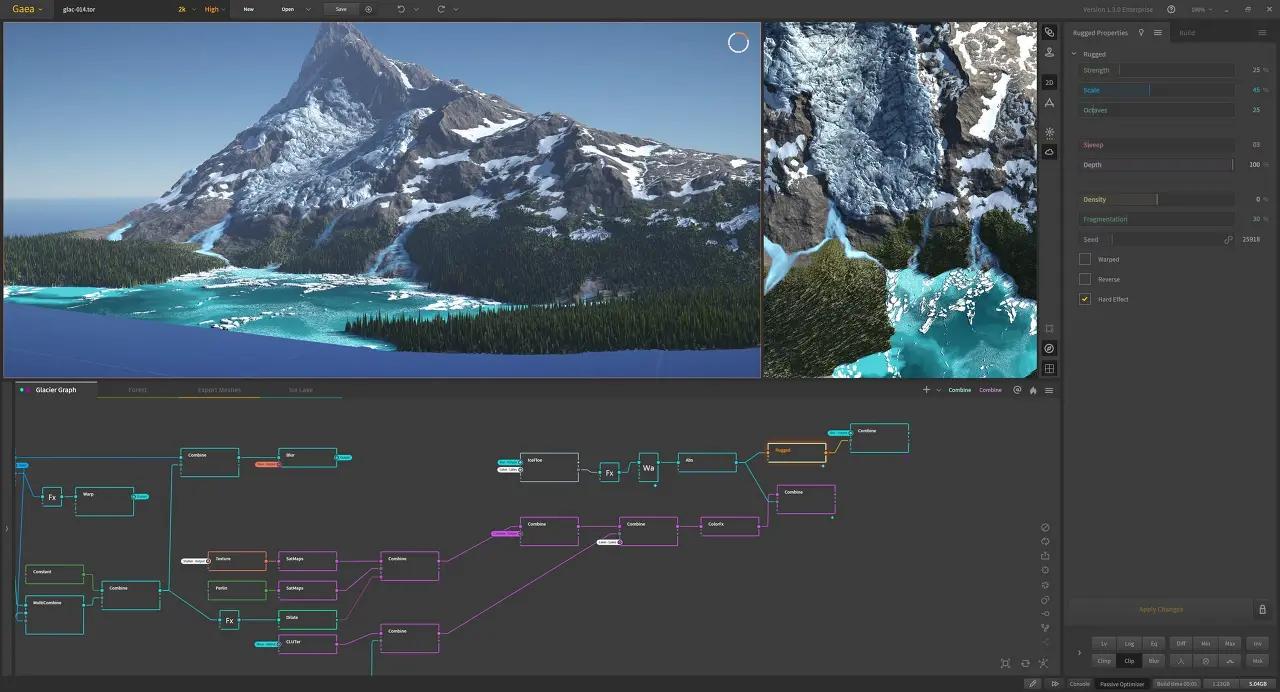Click the sun lighting icon in side toolbar

pos(1049,132)
